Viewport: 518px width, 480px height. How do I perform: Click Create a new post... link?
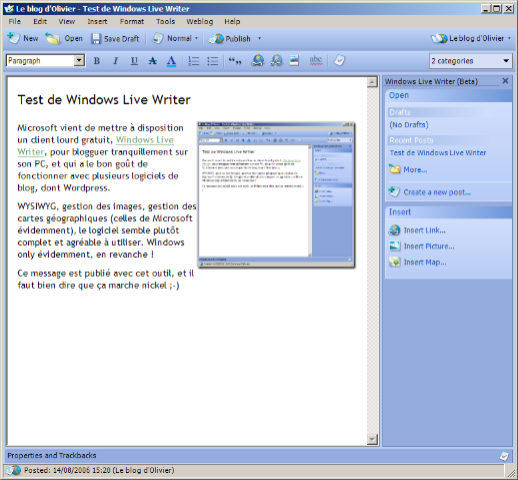tap(437, 192)
